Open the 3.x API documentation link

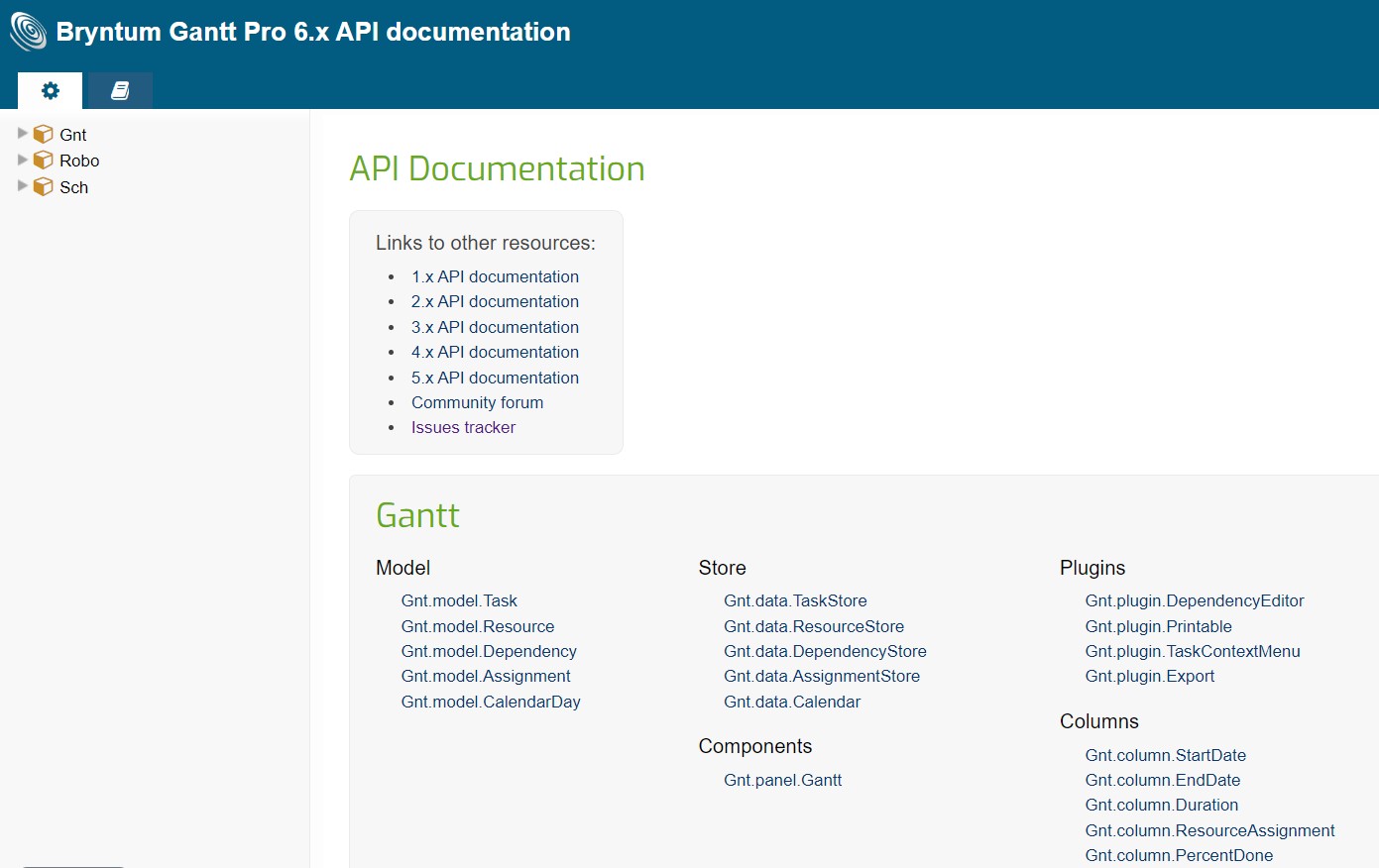pos(495,327)
